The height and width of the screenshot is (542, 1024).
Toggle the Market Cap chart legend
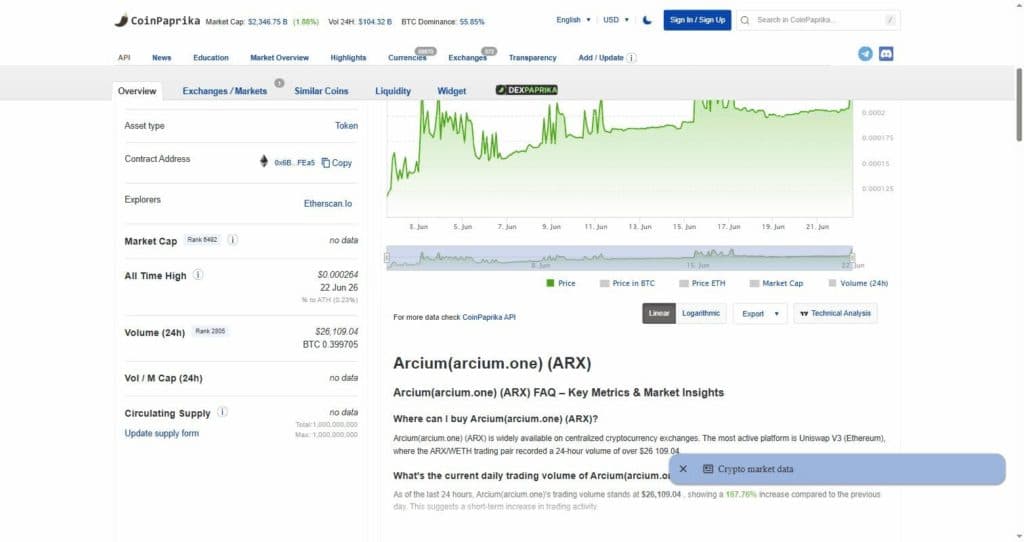click(x=776, y=283)
